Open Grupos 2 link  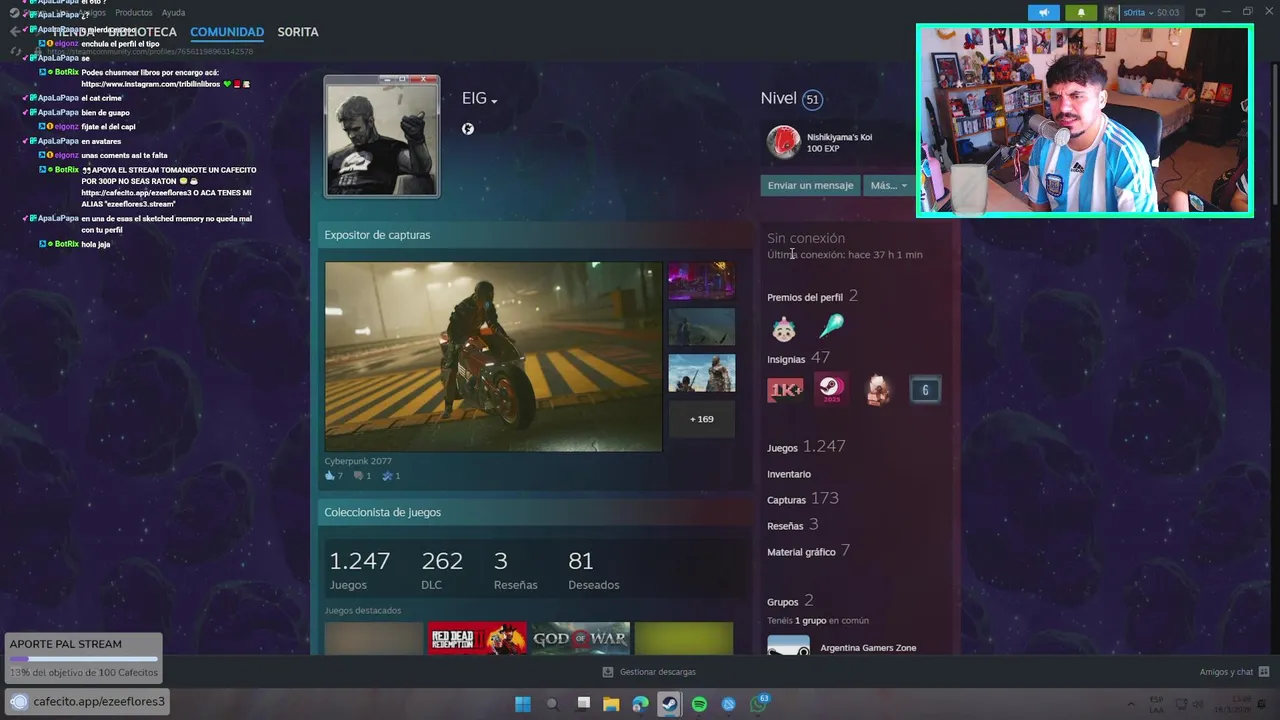pos(790,601)
